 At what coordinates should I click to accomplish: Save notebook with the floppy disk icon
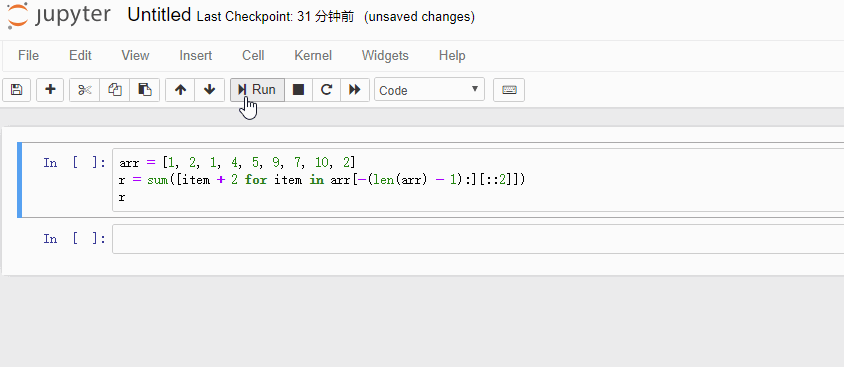pos(17,90)
